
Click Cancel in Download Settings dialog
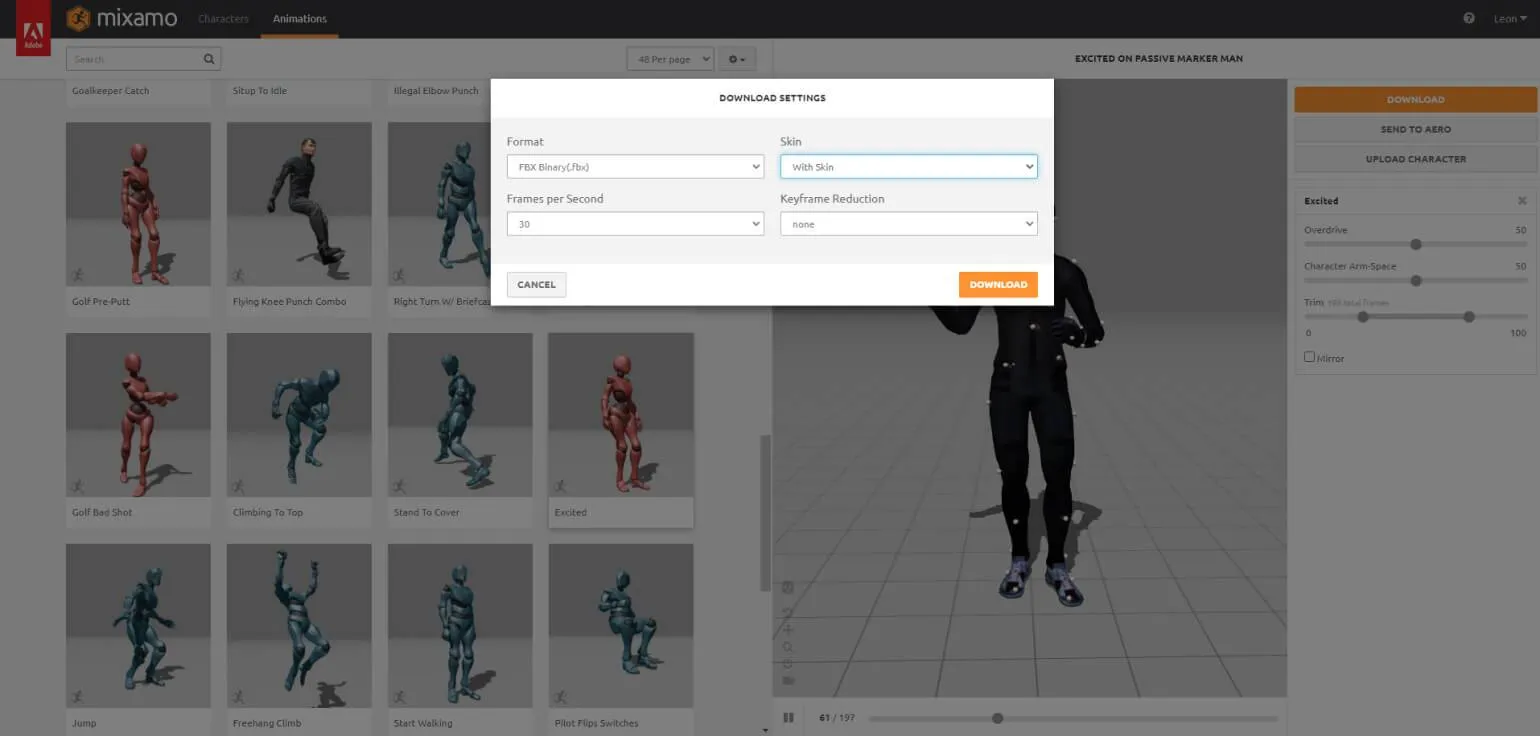click(x=536, y=285)
